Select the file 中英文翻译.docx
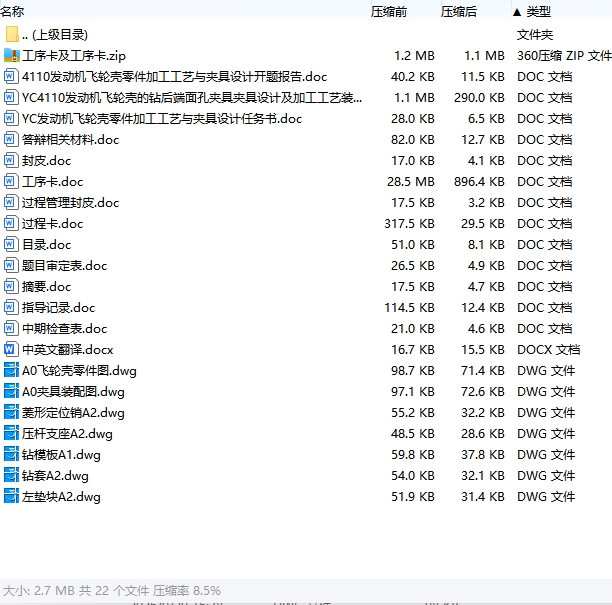The height and width of the screenshot is (605, 612). tap(68, 350)
